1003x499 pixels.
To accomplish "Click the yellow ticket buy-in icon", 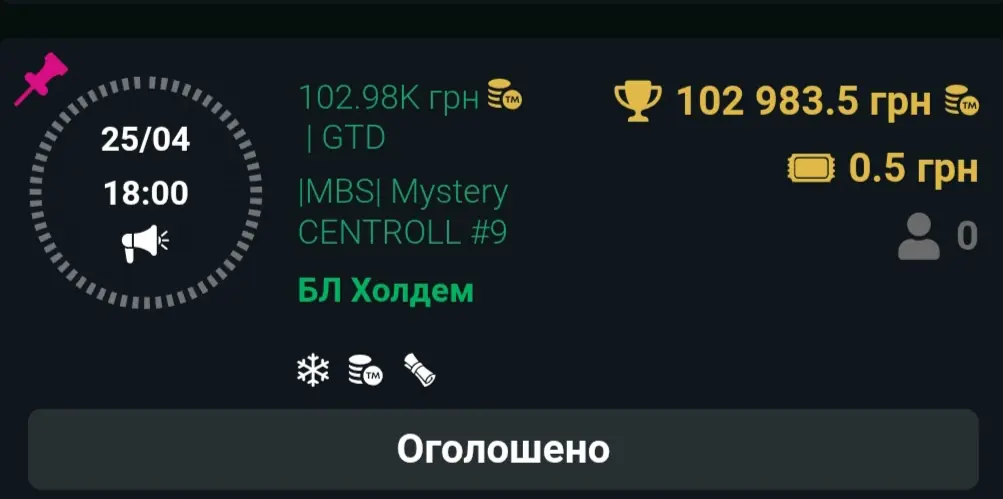I will click(x=811, y=169).
